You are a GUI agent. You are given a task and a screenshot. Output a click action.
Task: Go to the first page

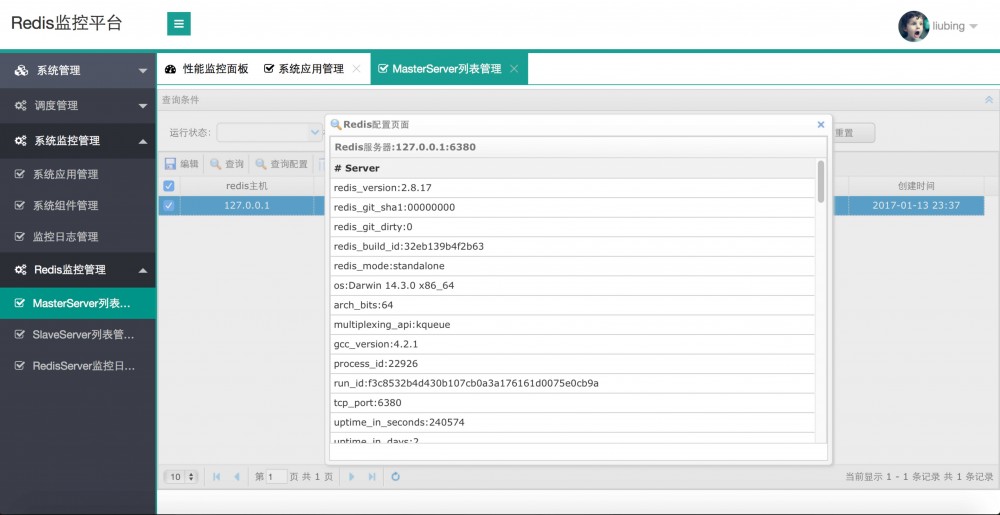(x=217, y=477)
